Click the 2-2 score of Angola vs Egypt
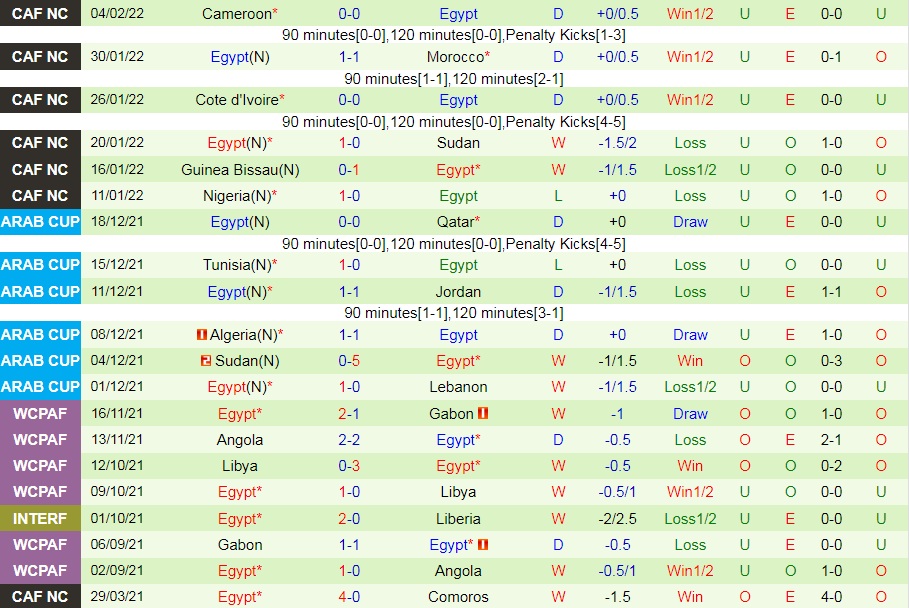Image resolution: width=909 pixels, height=608 pixels. click(349, 440)
